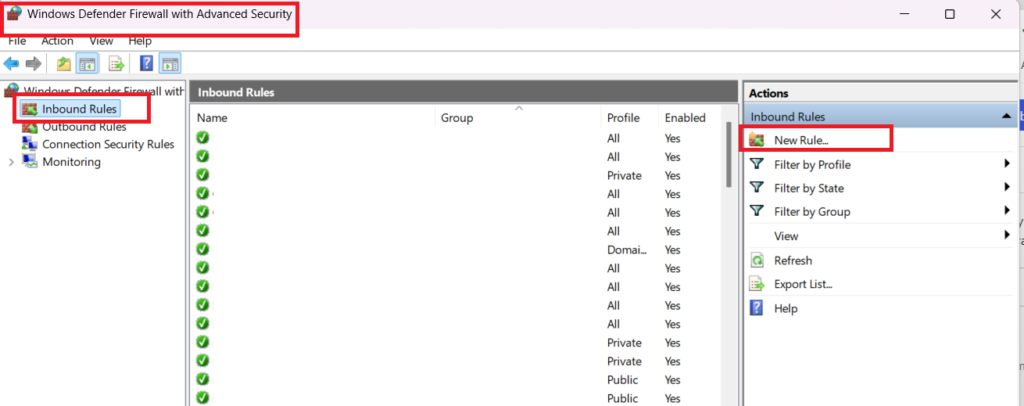Select Inbound Rules in the tree
1024x406 pixels.
tap(79, 108)
